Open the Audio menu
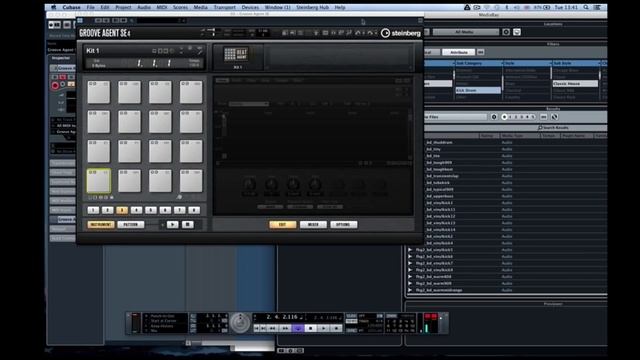 [144, 7]
